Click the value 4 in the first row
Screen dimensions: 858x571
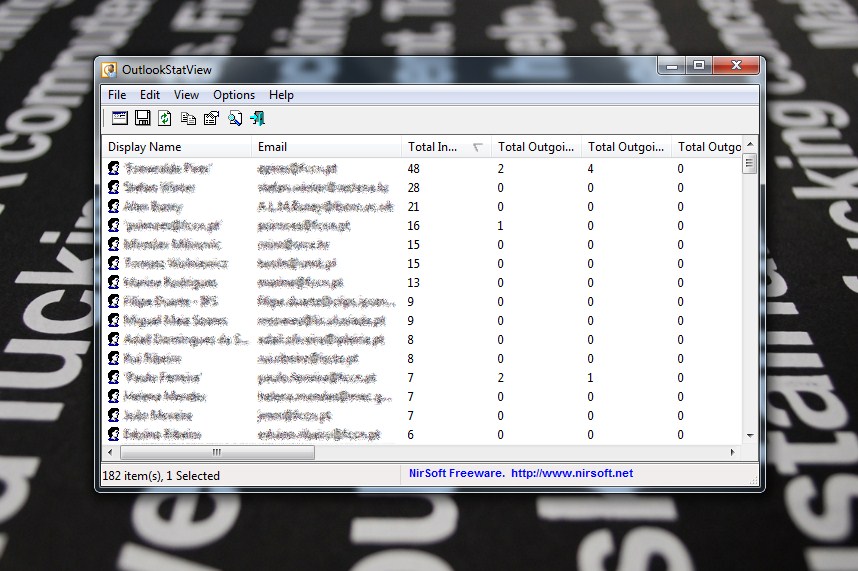[590, 168]
